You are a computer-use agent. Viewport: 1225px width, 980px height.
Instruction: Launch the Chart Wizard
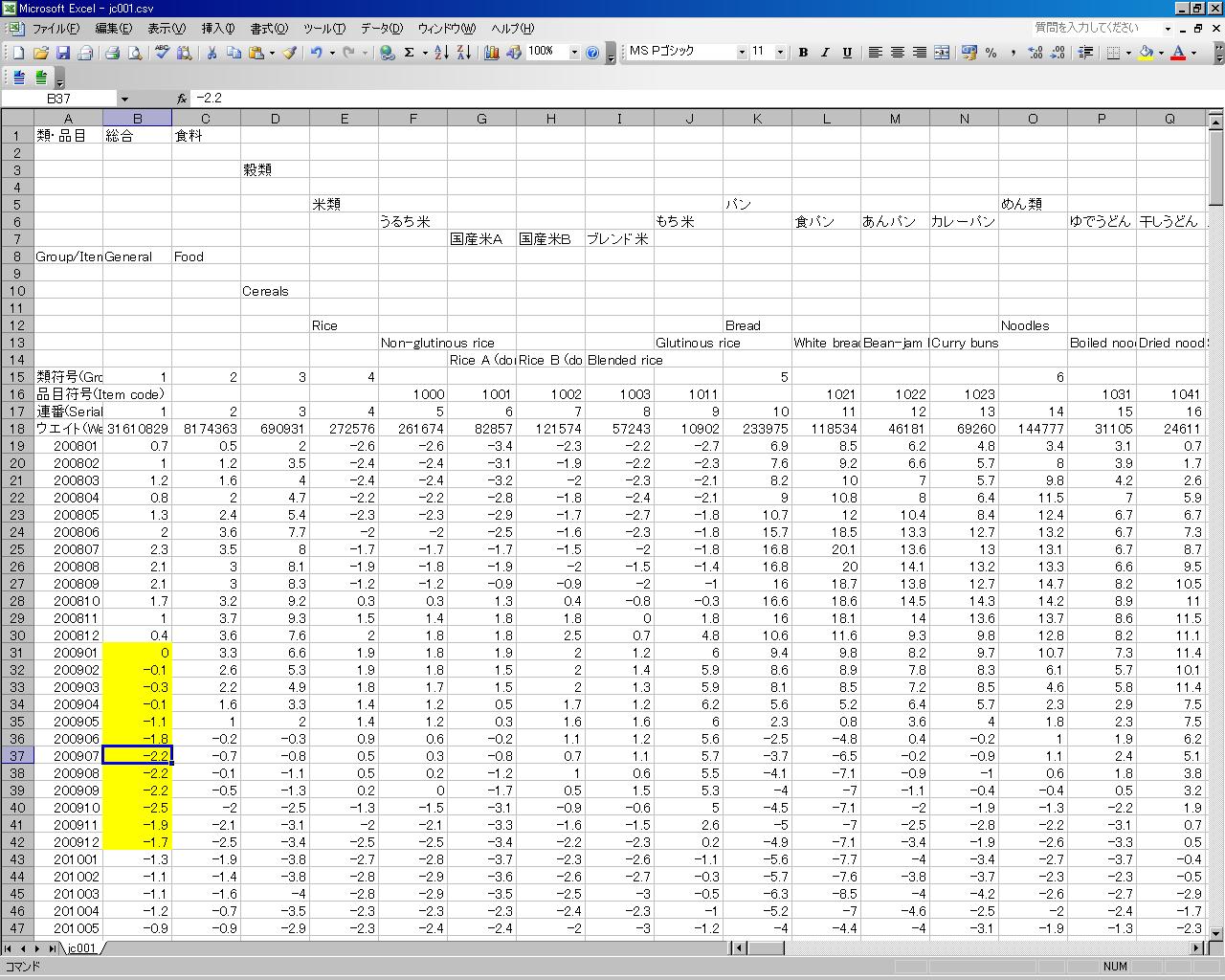(x=491, y=53)
